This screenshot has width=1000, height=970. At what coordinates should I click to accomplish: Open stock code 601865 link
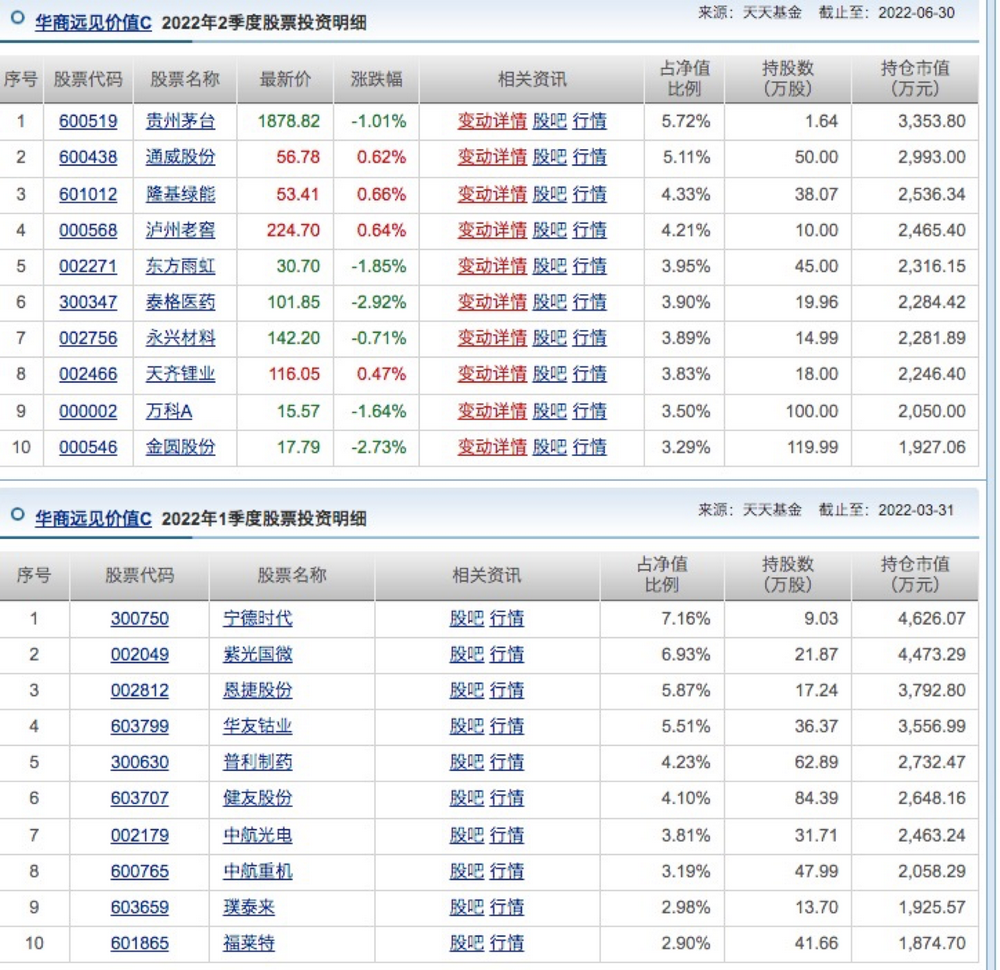tap(140, 943)
